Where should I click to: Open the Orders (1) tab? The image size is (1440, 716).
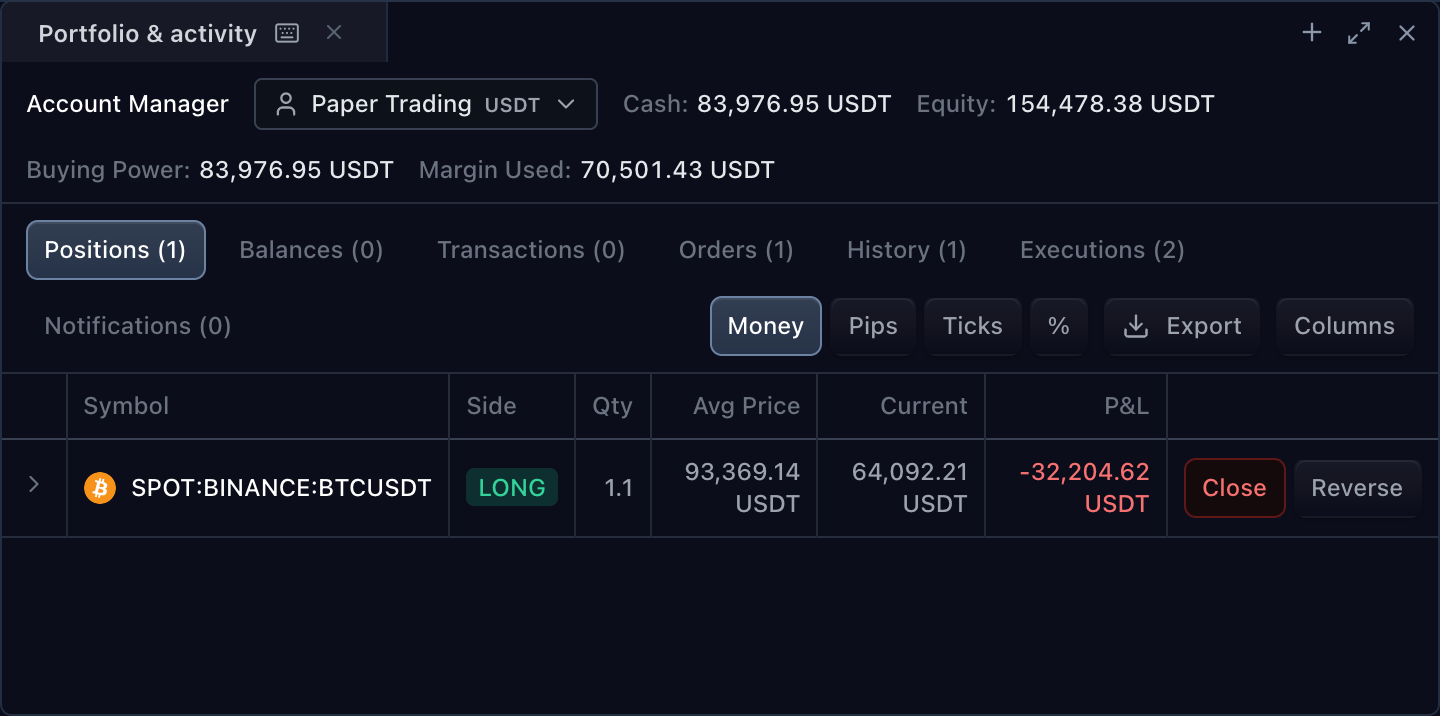coord(736,250)
